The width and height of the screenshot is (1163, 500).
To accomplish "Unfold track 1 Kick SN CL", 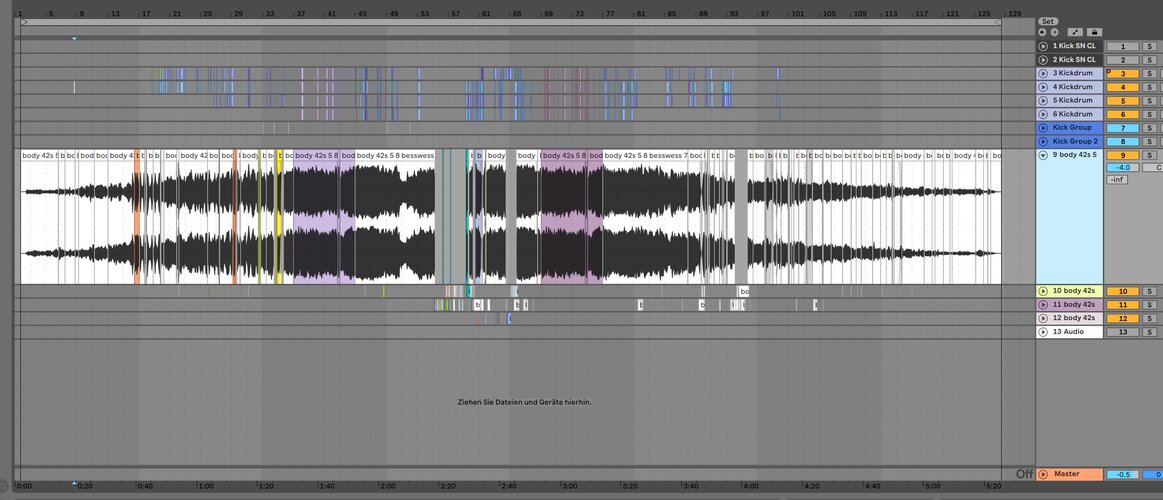I will tap(1043, 46).
